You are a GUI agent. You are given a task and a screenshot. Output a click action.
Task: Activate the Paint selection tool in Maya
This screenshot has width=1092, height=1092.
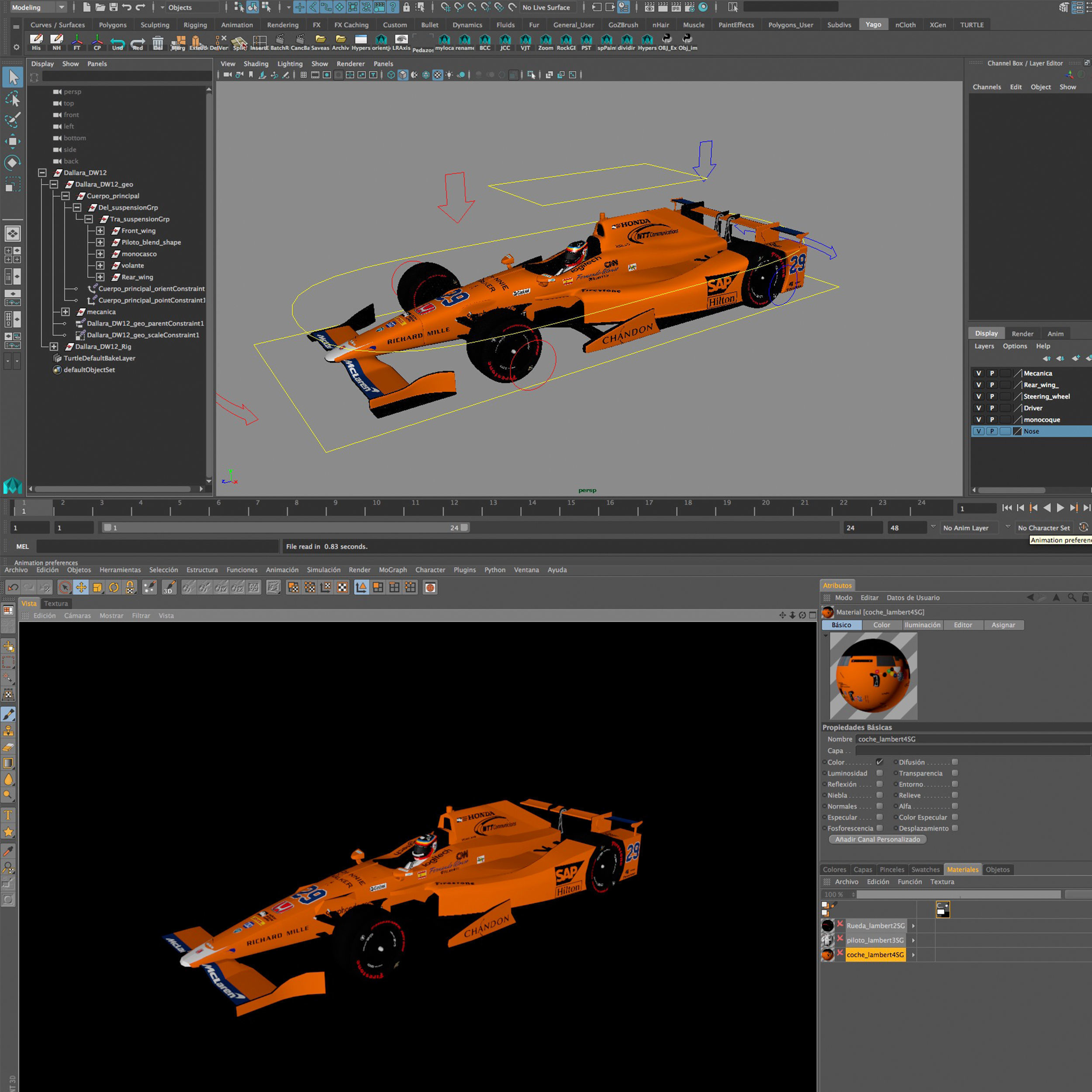12,120
